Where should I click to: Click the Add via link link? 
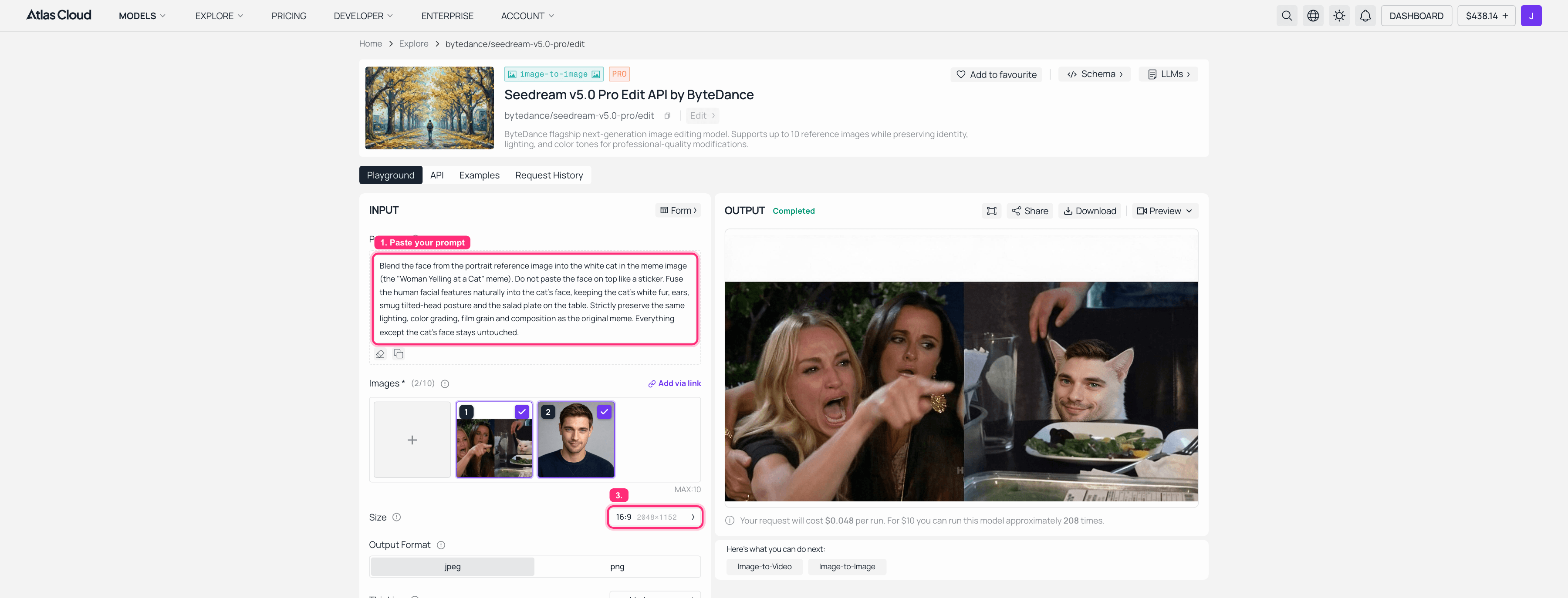pos(674,383)
